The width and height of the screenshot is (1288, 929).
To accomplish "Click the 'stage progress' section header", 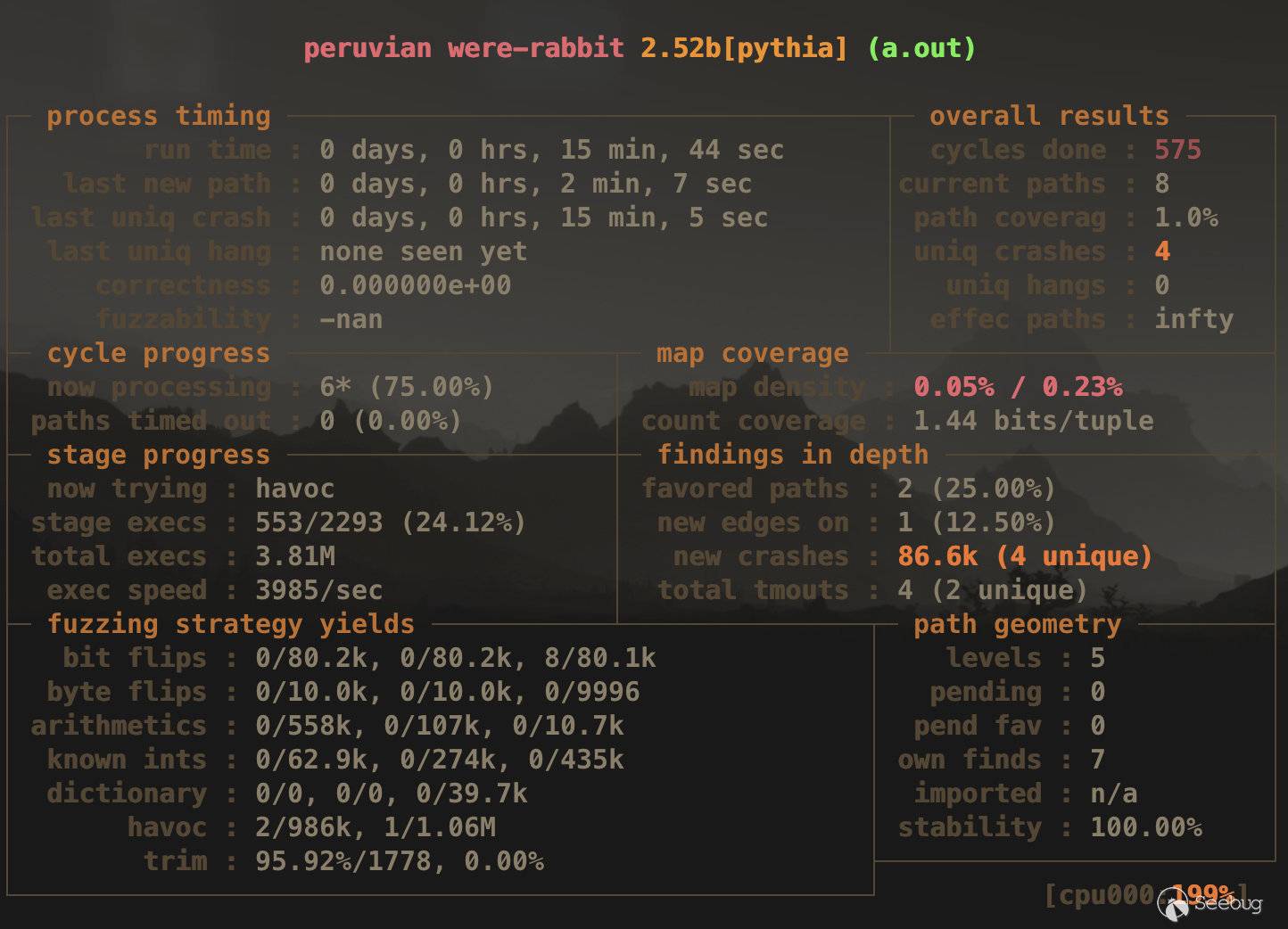I will tap(158, 455).
